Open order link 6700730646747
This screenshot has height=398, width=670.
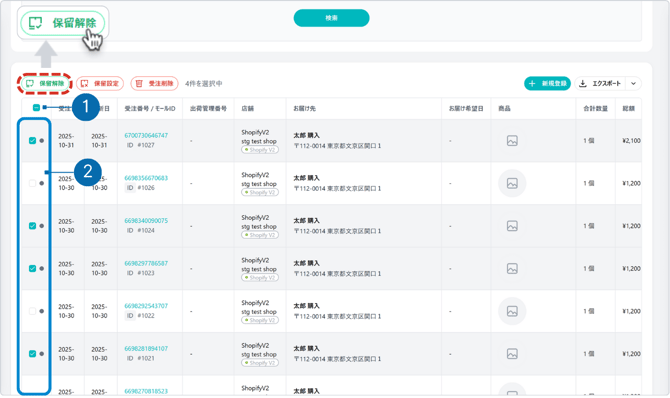tap(146, 136)
